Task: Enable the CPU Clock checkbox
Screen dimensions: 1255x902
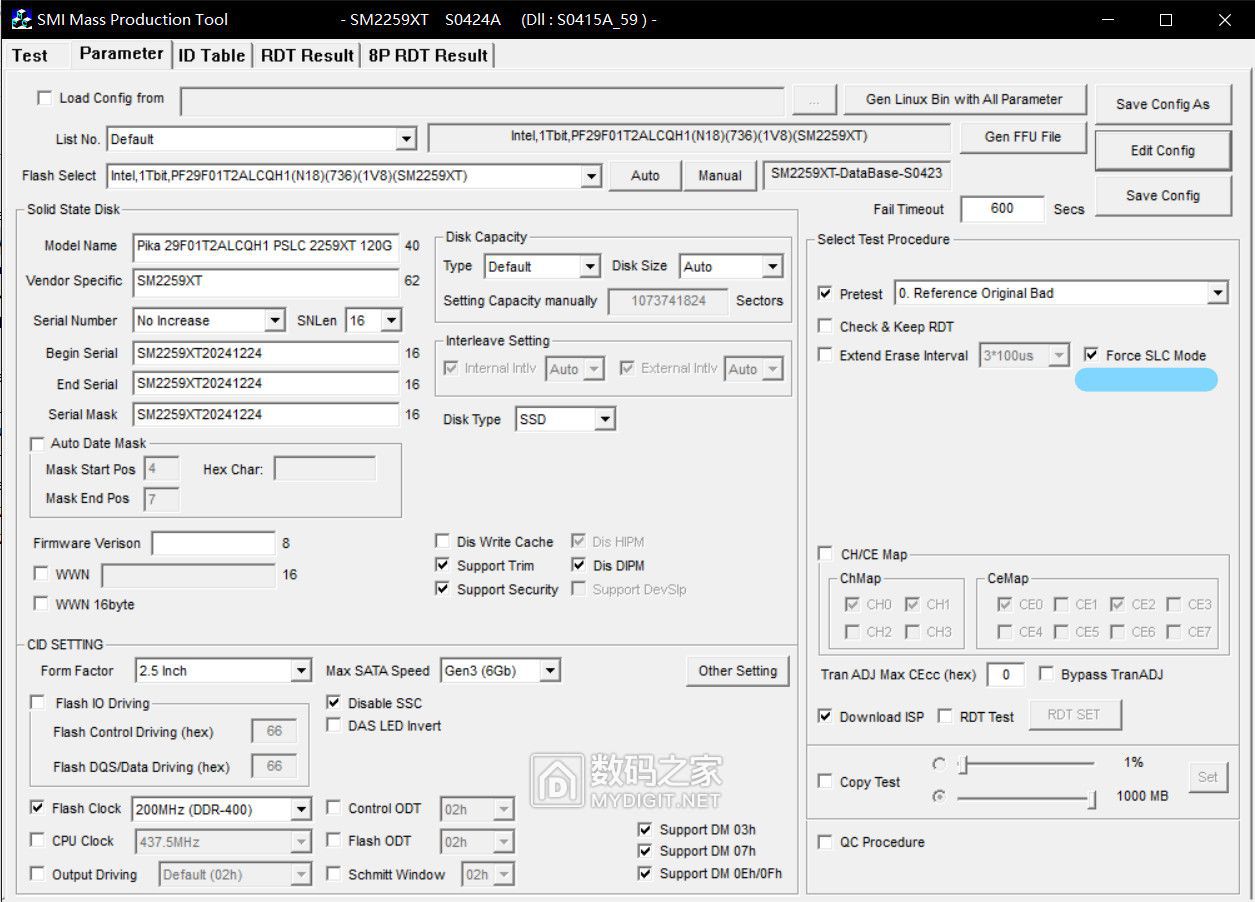Action: [37, 841]
